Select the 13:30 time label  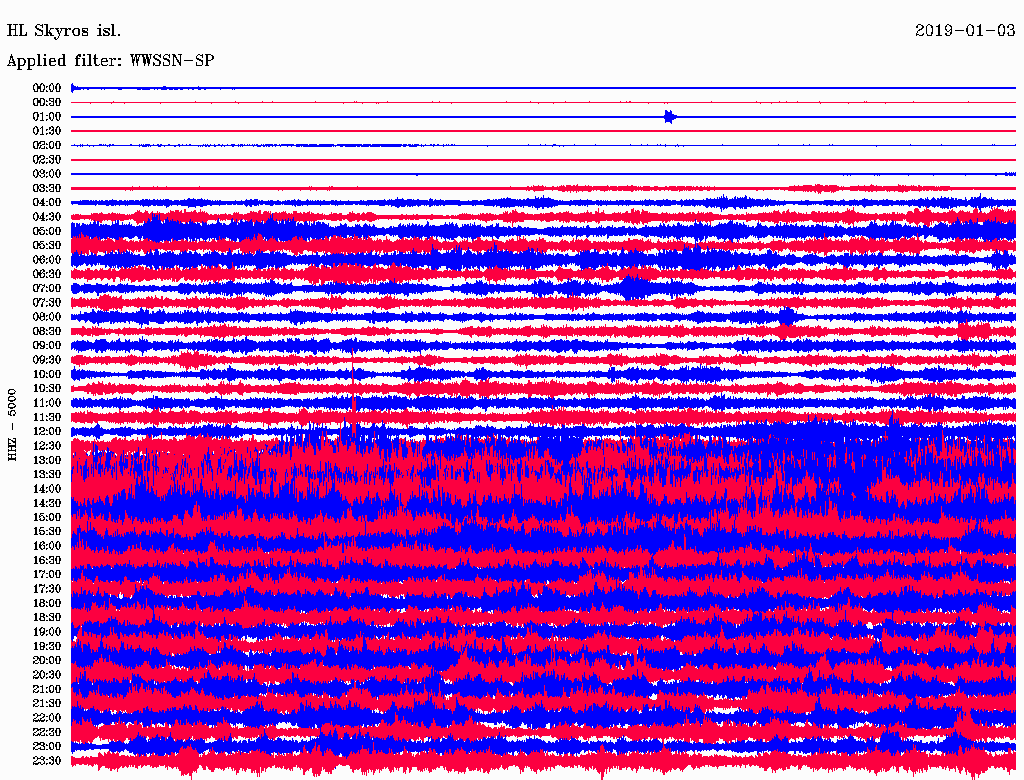pos(47,474)
